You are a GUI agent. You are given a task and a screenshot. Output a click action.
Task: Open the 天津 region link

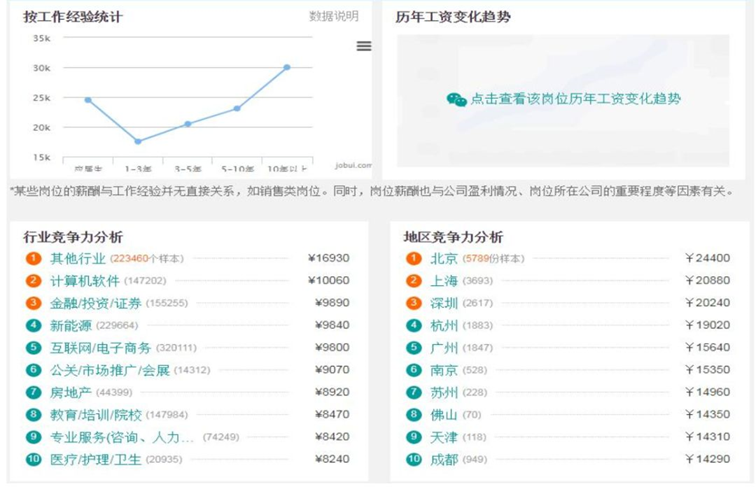444,437
